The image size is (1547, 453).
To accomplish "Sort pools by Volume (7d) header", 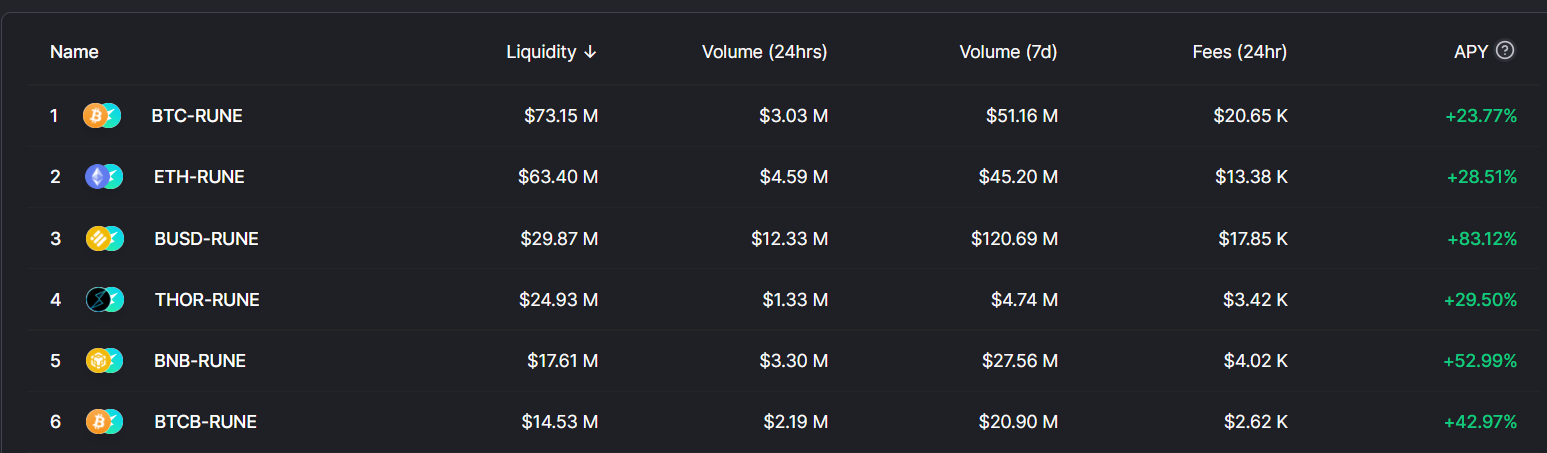I will pos(1008,52).
